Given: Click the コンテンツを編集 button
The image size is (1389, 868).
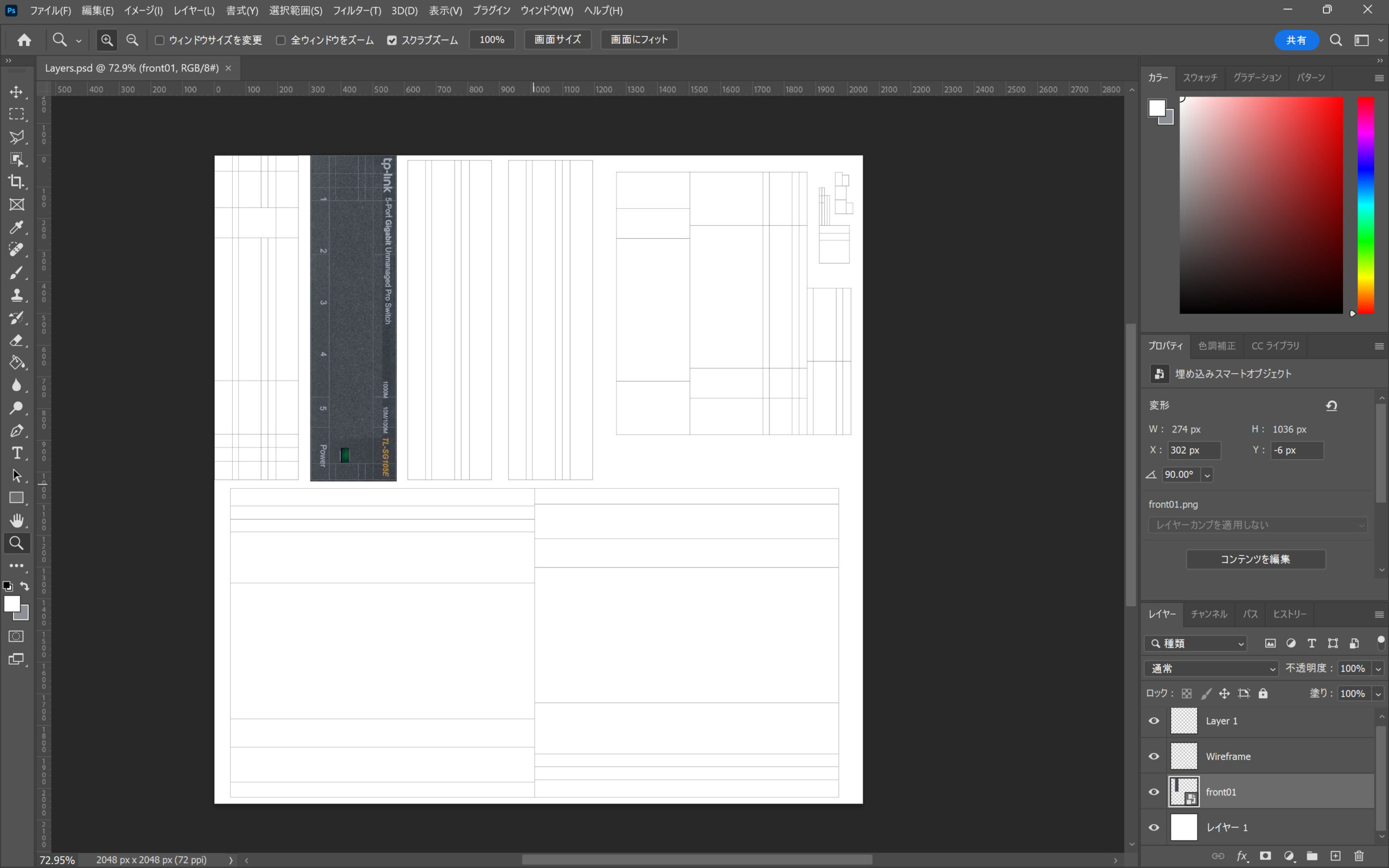Looking at the screenshot, I should (x=1256, y=559).
